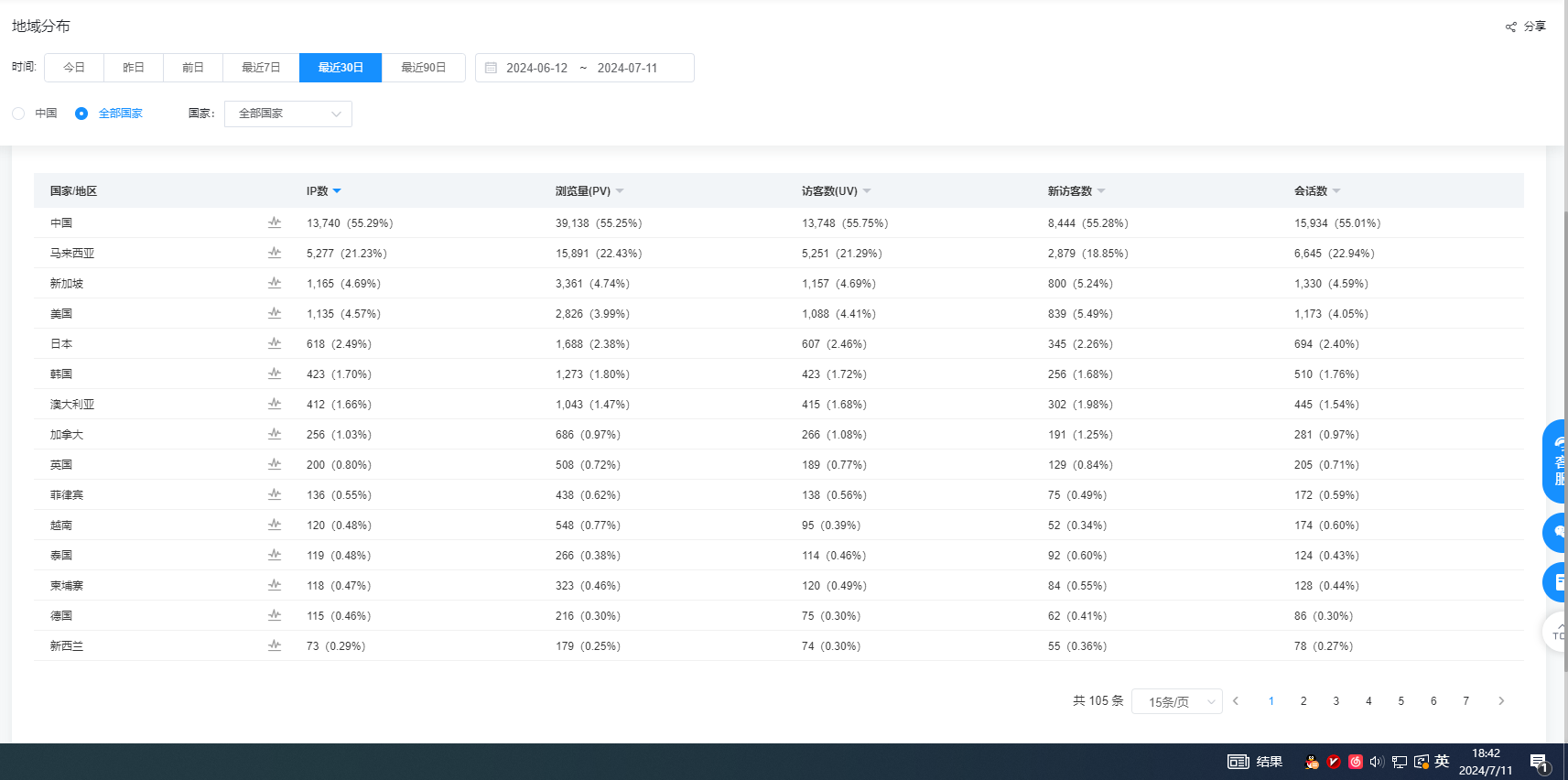1568x780 pixels.
Task: Click IP value 13,740 (55.29%)
Action: [350, 222]
